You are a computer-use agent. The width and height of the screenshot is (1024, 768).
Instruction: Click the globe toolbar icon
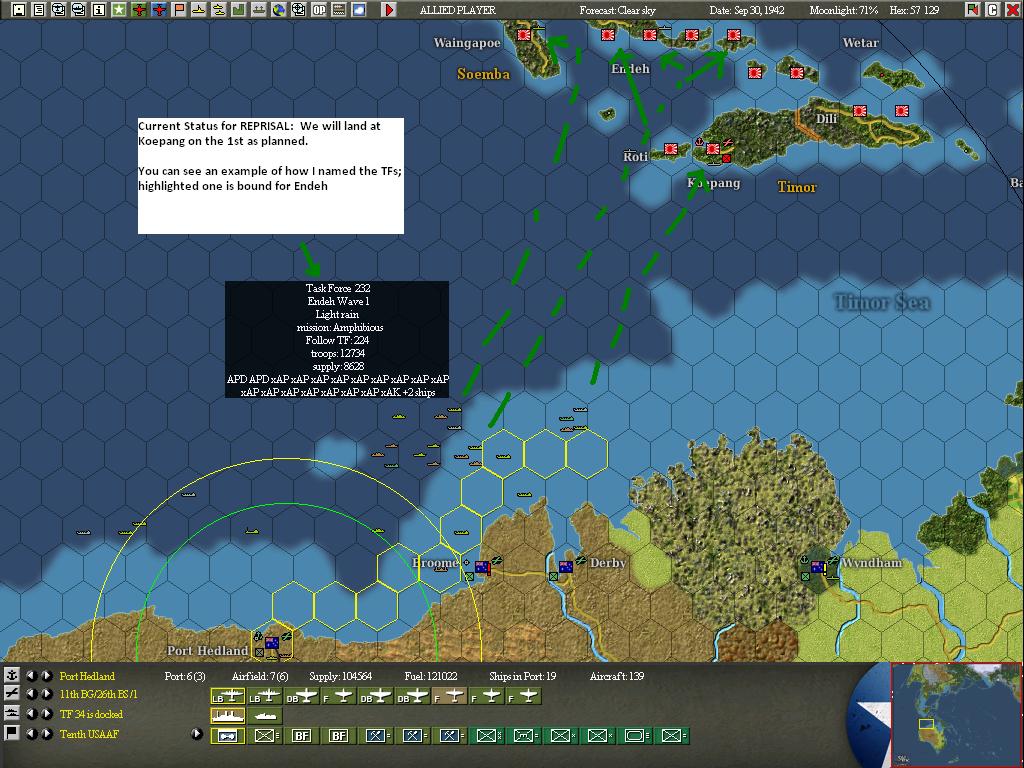pyautogui.click(x=279, y=10)
